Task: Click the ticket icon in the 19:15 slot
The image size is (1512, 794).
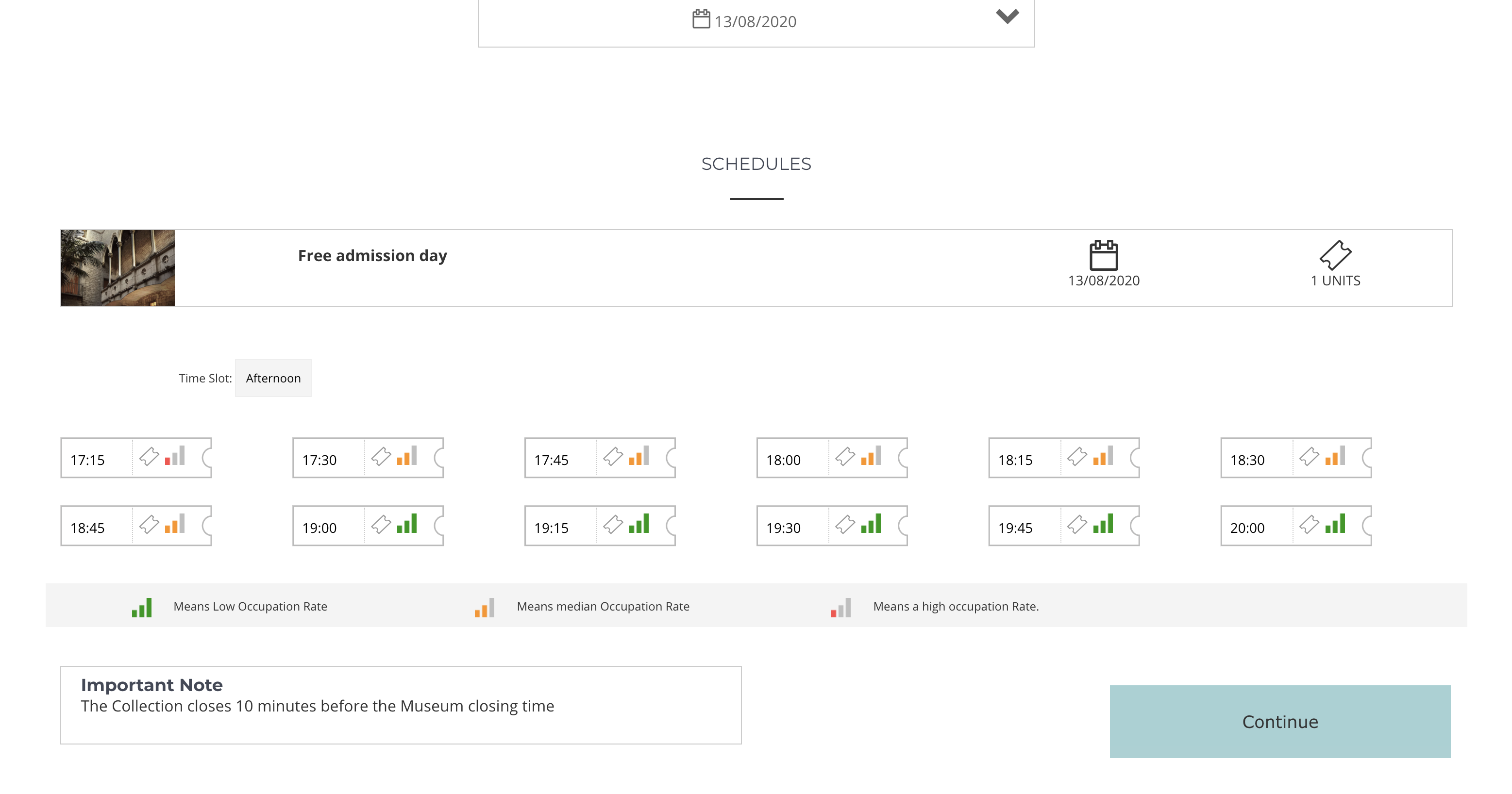Action: [613, 524]
